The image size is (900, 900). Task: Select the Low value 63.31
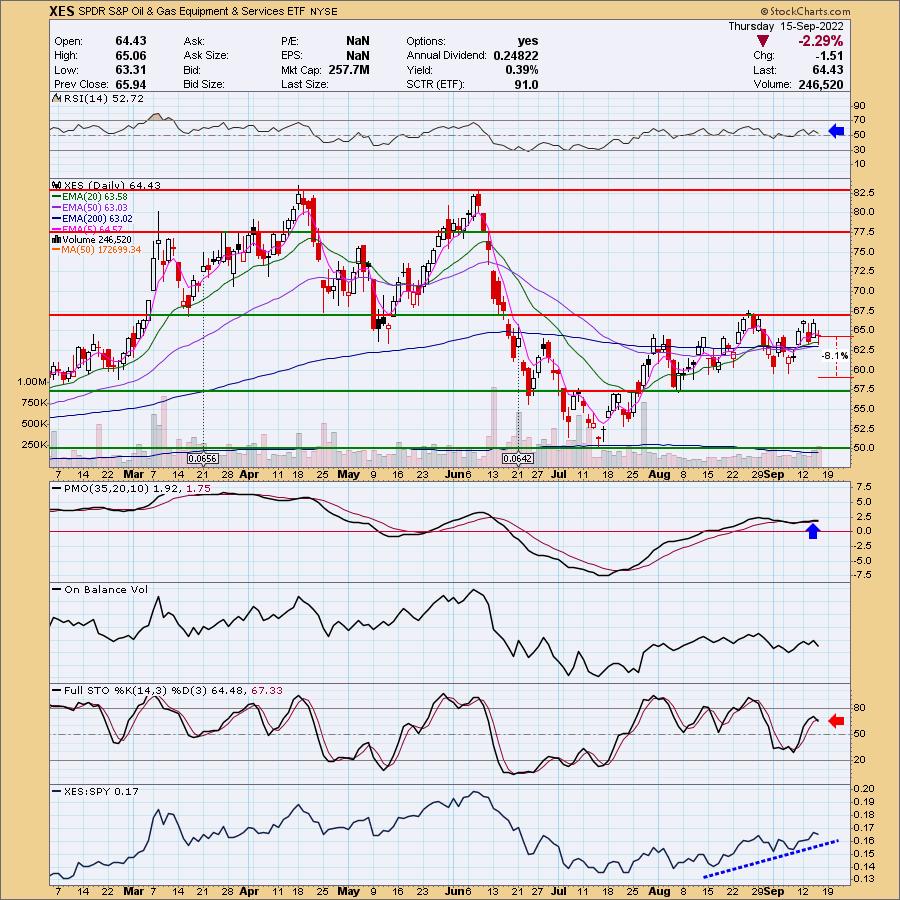click(131, 69)
